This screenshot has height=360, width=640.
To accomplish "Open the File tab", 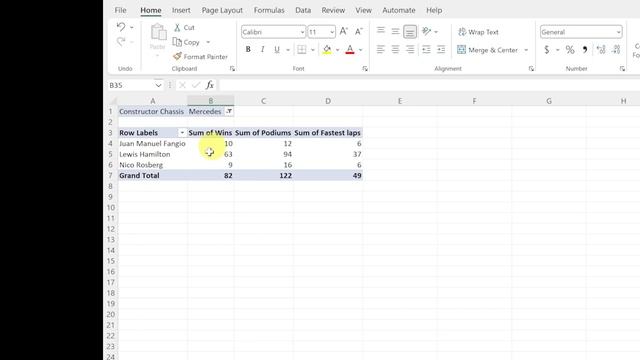I will click(120, 10).
